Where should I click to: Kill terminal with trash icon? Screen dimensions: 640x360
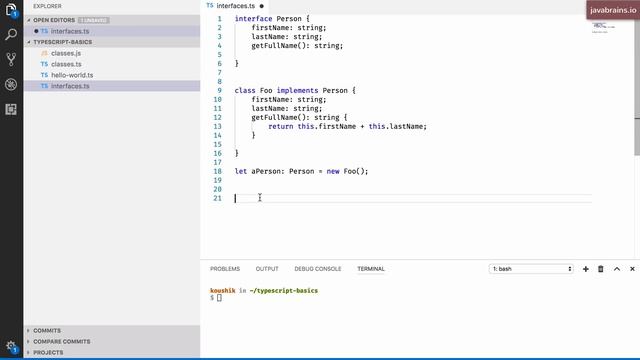[601, 269]
